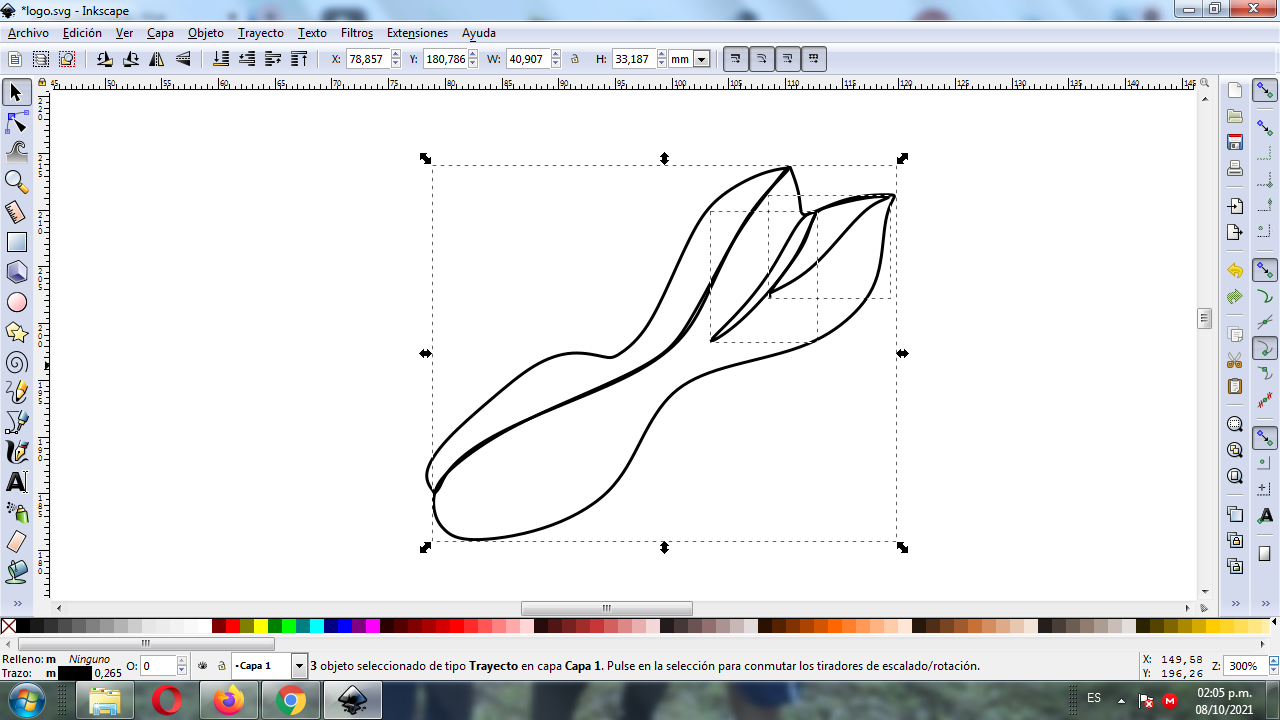Image resolution: width=1280 pixels, height=720 pixels.
Task: Open the units mm dropdown
Action: (x=701, y=60)
